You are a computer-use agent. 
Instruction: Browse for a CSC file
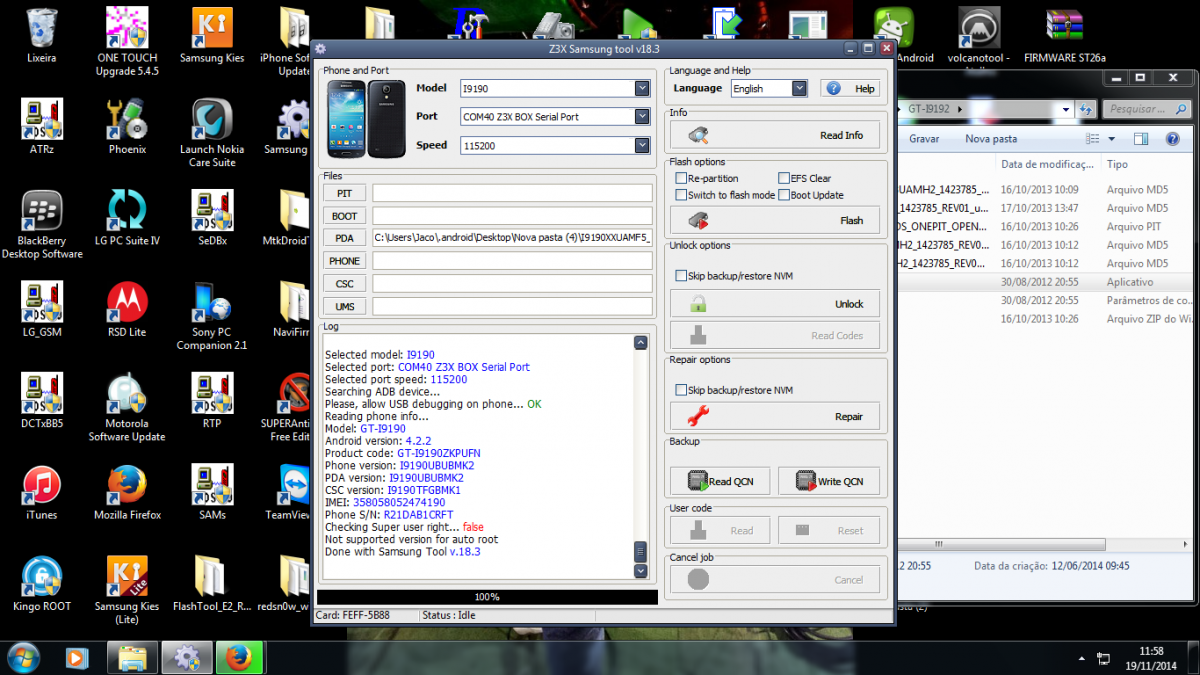pyautogui.click(x=345, y=284)
